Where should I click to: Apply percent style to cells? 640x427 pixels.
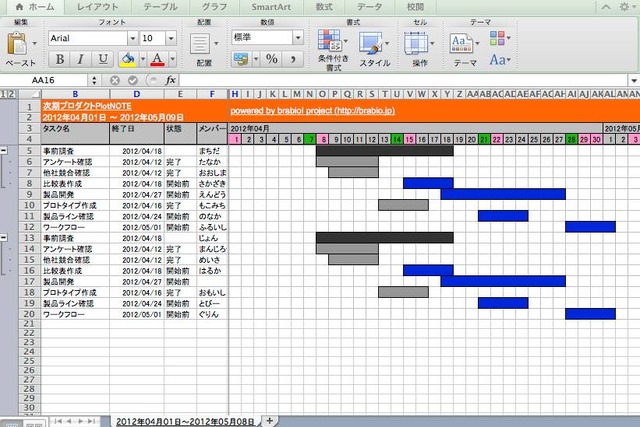271,59
